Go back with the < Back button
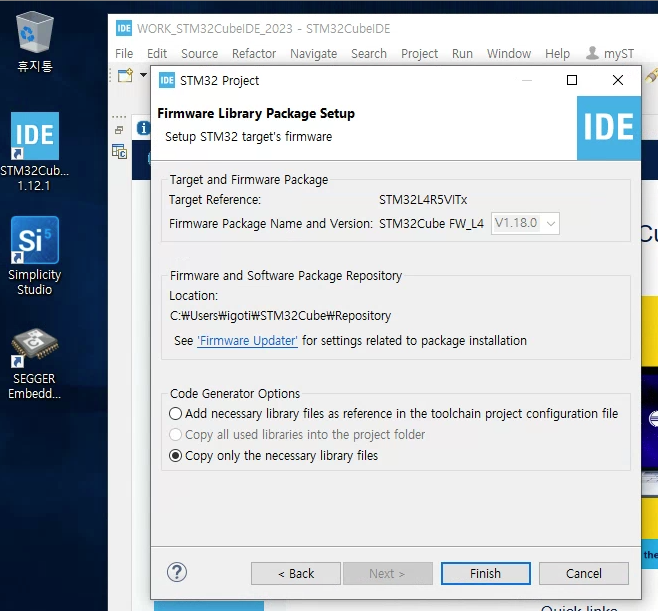 point(296,573)
